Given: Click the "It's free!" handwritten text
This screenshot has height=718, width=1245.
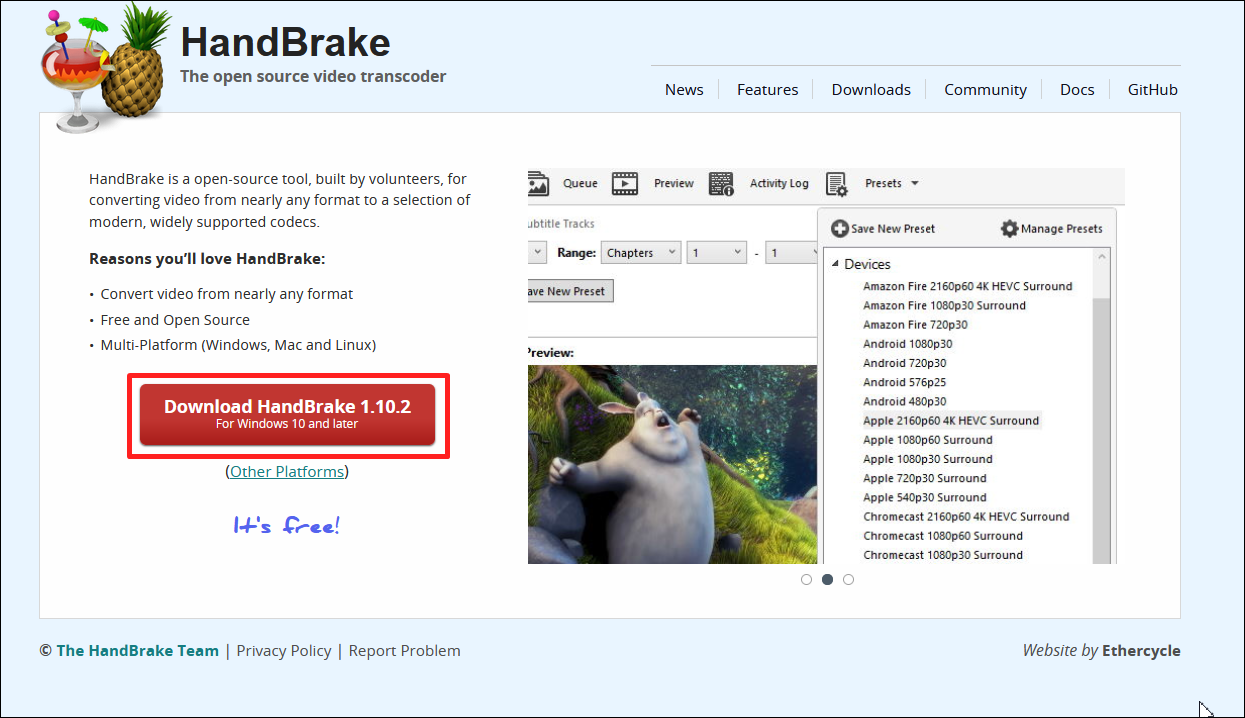Looking at the screenshot, I should point(287,525).
